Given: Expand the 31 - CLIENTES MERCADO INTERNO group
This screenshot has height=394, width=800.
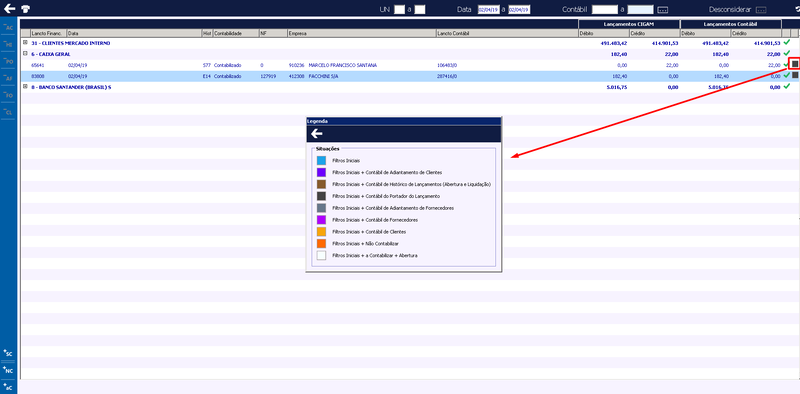Looking at the screenshot, I should pyautogui.click(x=25, y=43).
